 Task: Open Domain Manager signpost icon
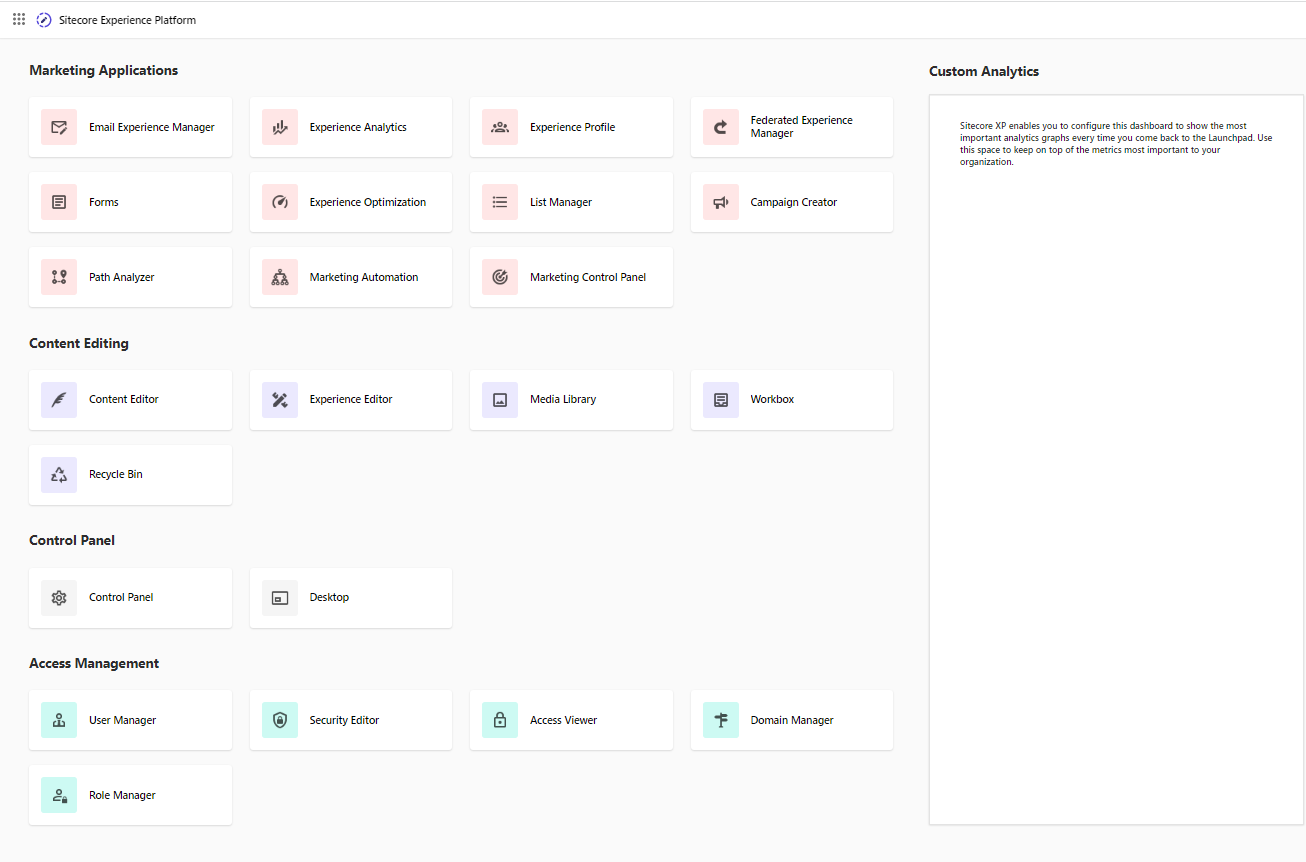click(x=721, y=720)
